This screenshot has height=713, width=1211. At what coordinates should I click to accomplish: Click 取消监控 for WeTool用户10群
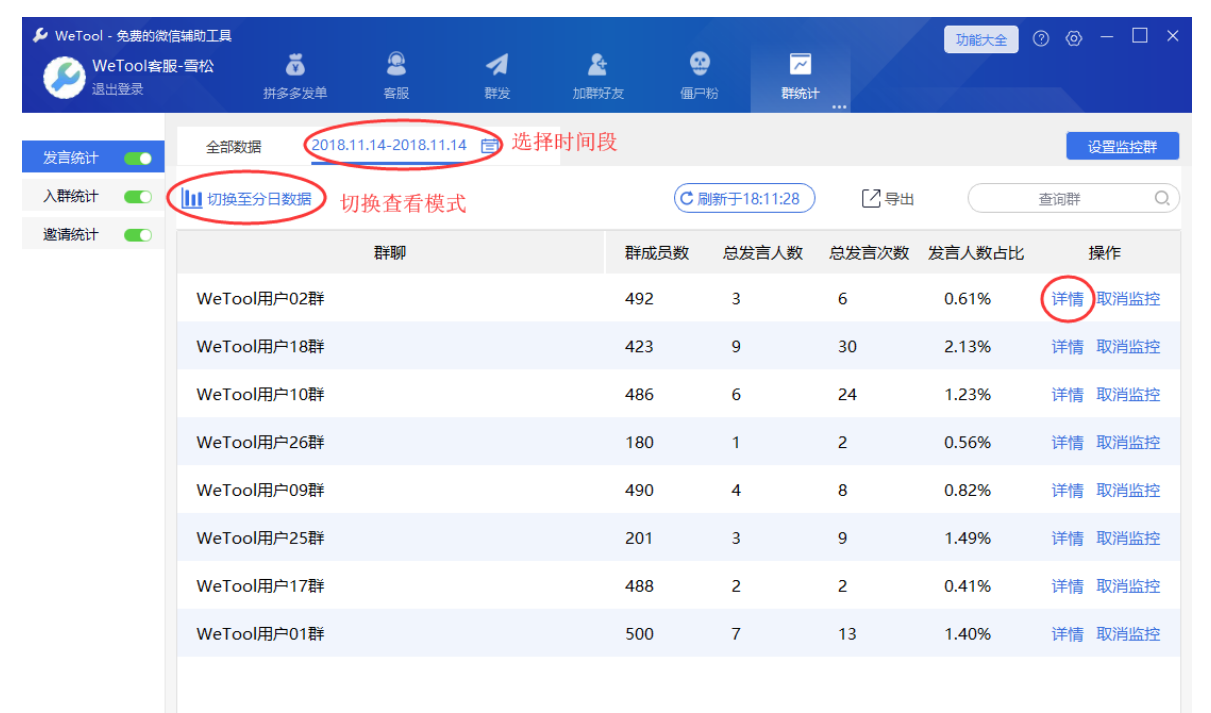point(1128,394)
